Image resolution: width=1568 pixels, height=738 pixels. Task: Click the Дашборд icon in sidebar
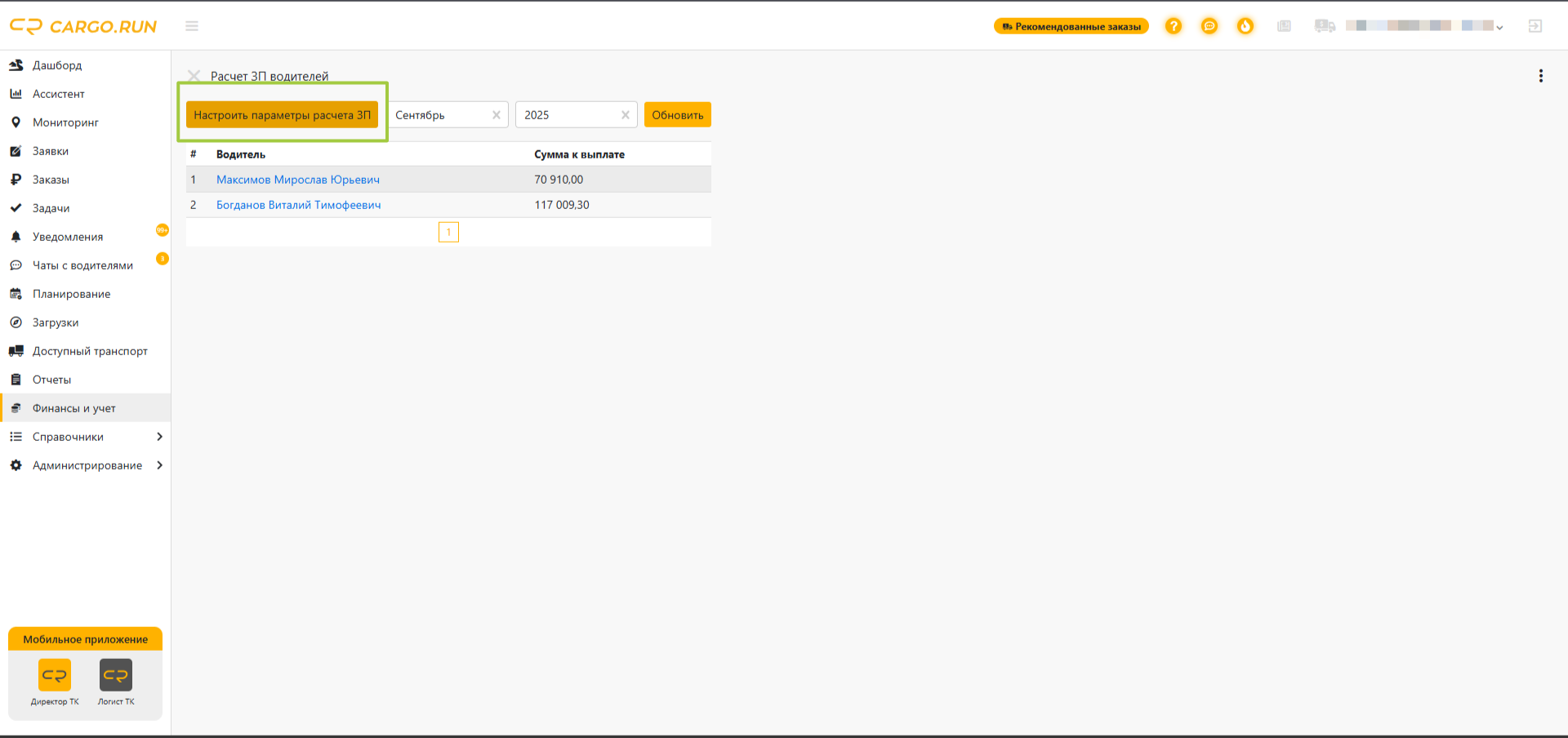(16, 65)
